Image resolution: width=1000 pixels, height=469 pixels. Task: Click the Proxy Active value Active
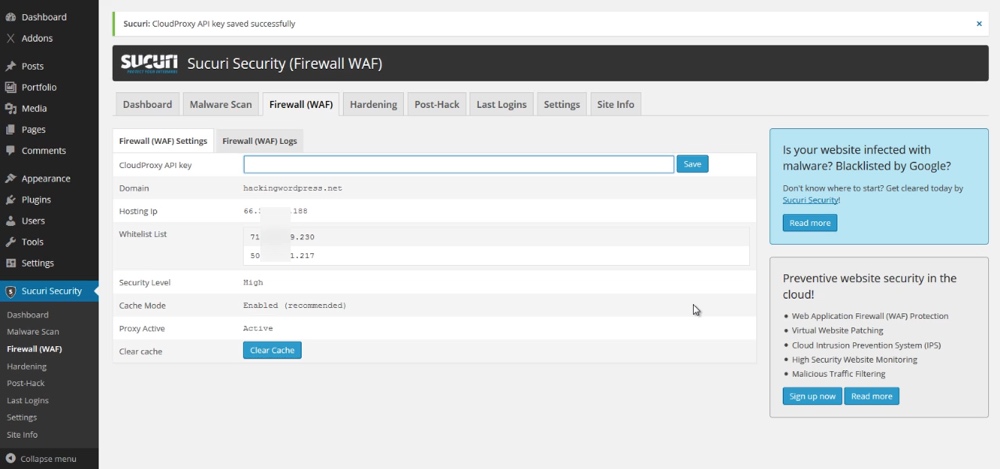coord(258,329)
